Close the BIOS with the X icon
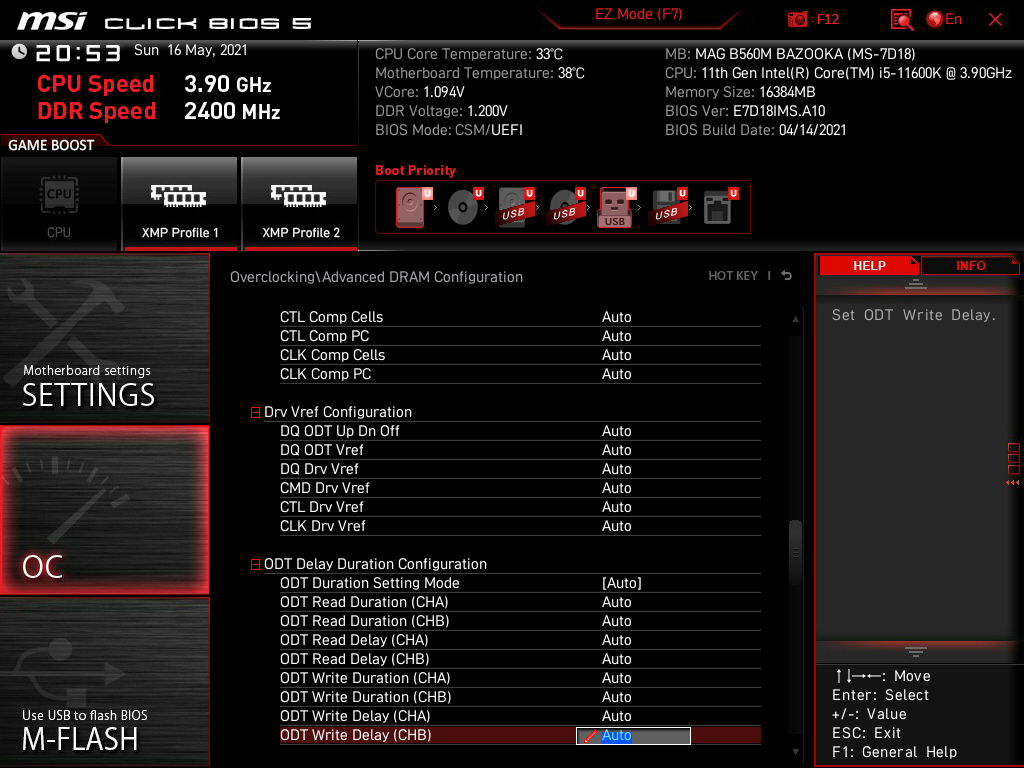 coord(995,20)
